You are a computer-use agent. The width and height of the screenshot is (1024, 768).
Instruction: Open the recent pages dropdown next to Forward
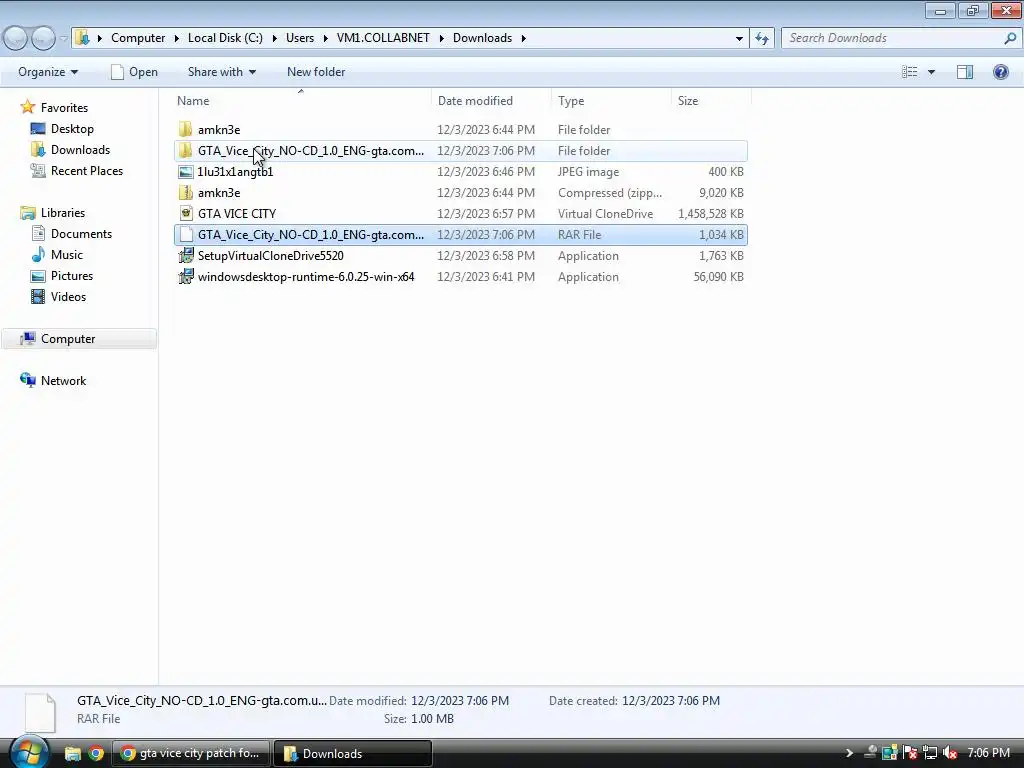pos(63,38)
